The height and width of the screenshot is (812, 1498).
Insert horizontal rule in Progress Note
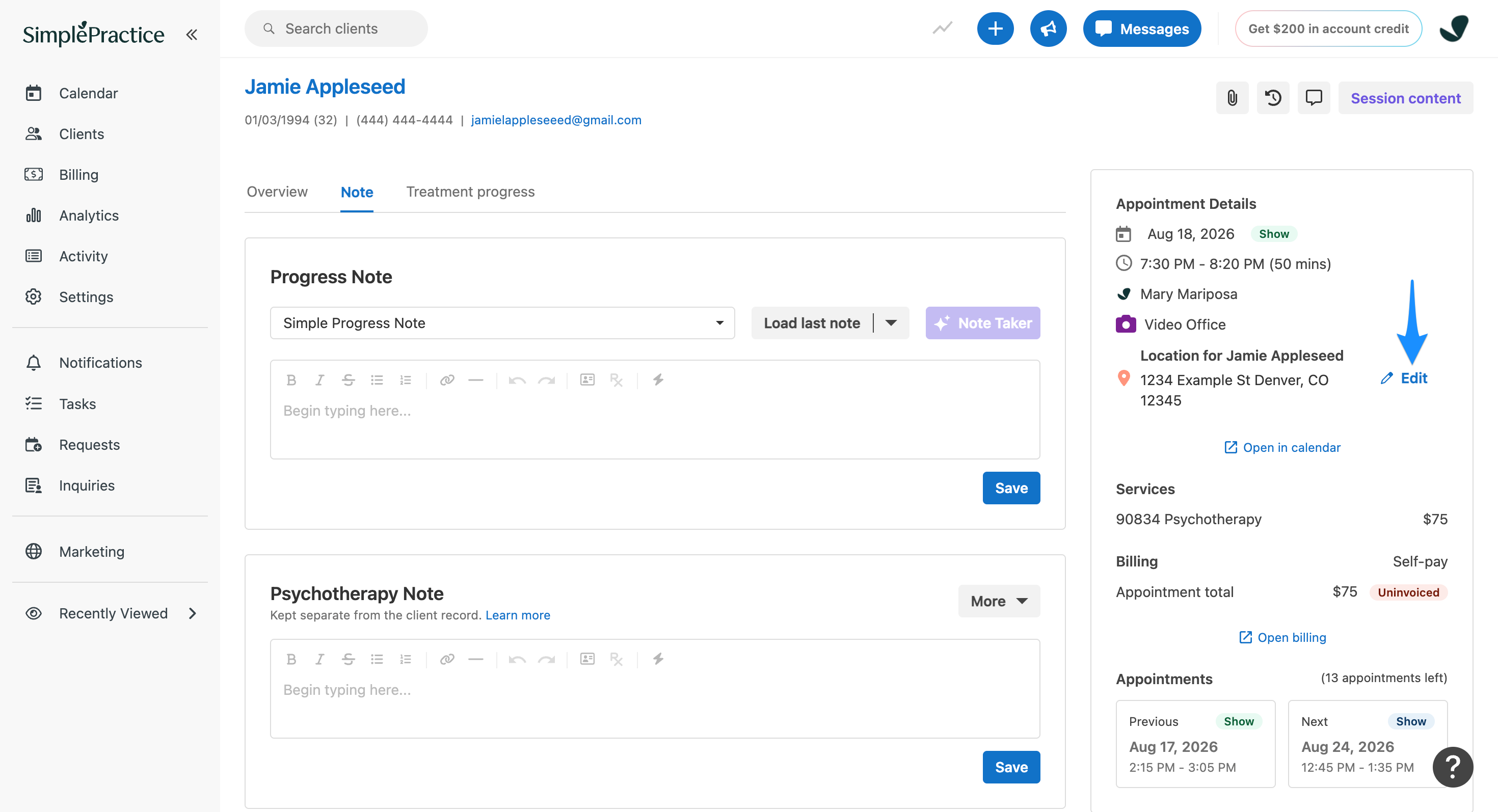(x=476, y=380)
